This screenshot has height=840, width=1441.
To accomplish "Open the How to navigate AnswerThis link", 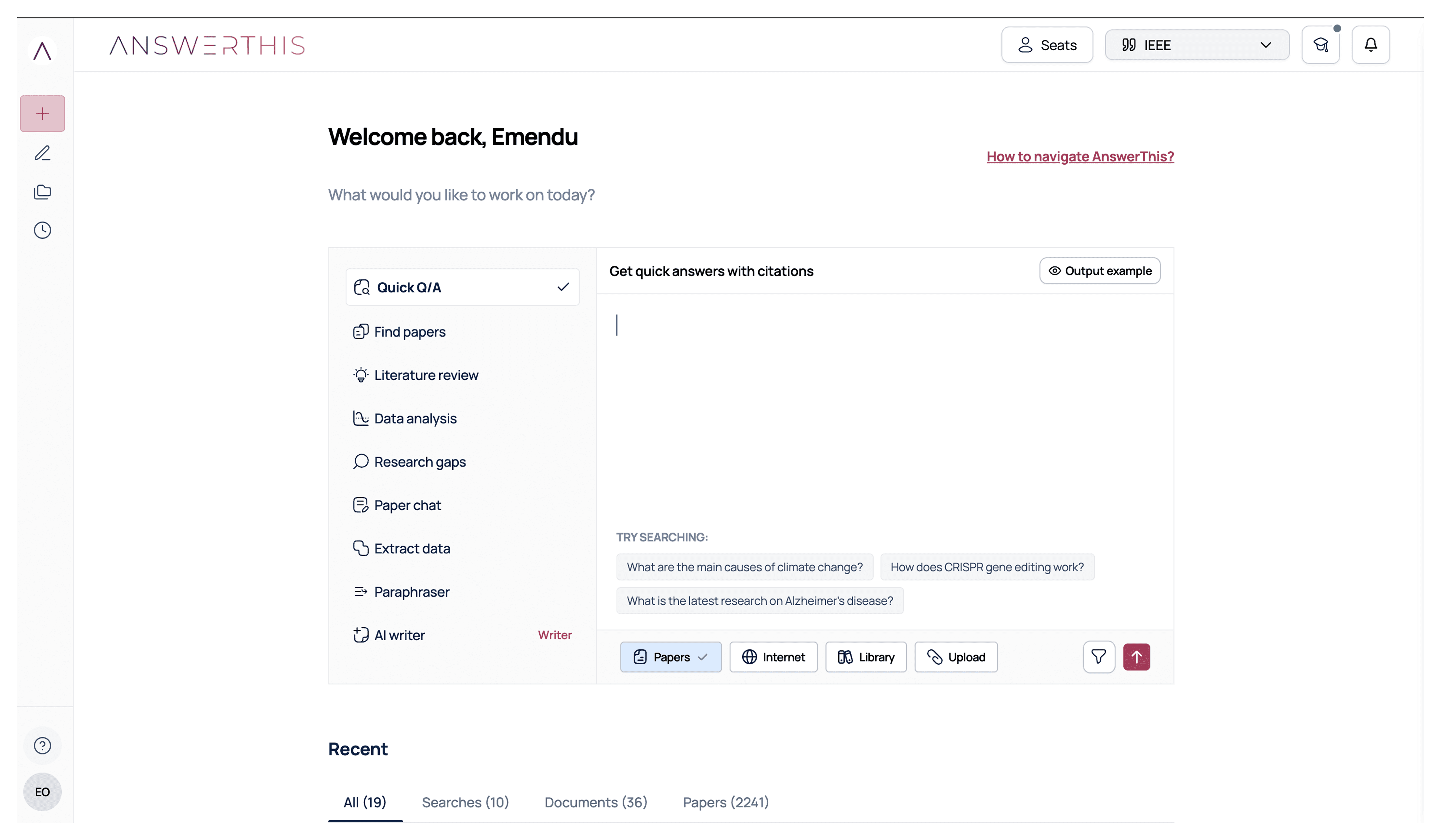I will (1080, 156).
